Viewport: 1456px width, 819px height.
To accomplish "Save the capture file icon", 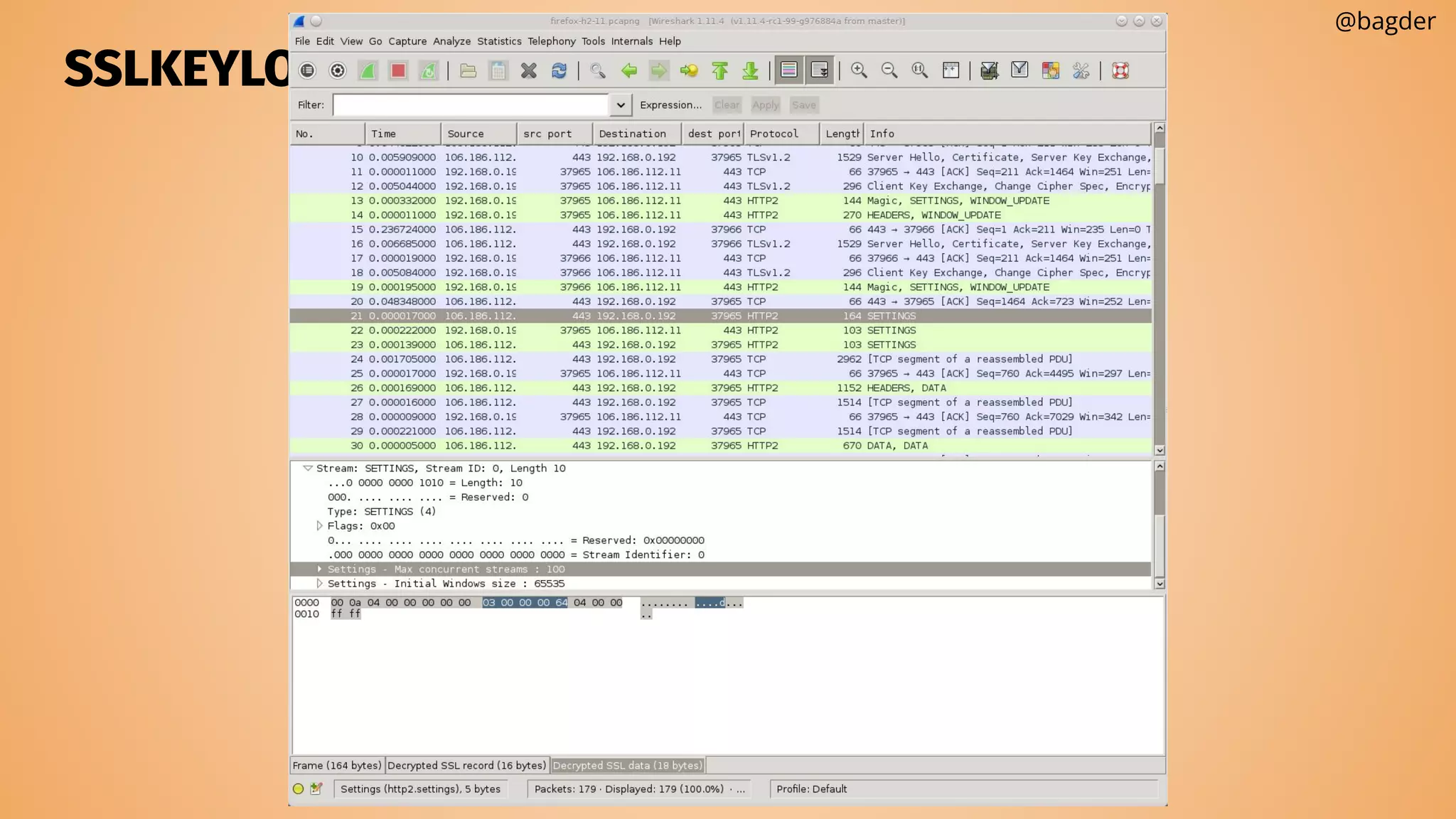I will pyautogui.click(x=498, y=70).
